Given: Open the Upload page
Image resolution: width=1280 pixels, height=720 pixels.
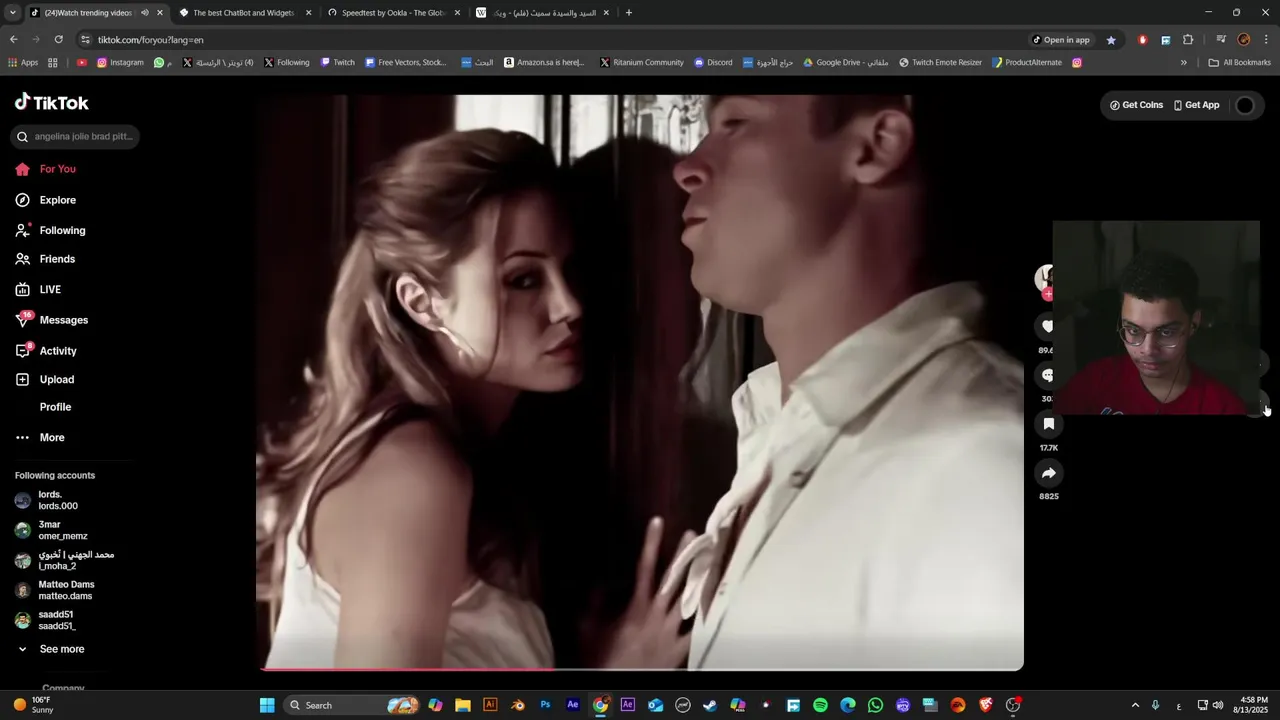Looking at the screenshot, I should [45, 379].
